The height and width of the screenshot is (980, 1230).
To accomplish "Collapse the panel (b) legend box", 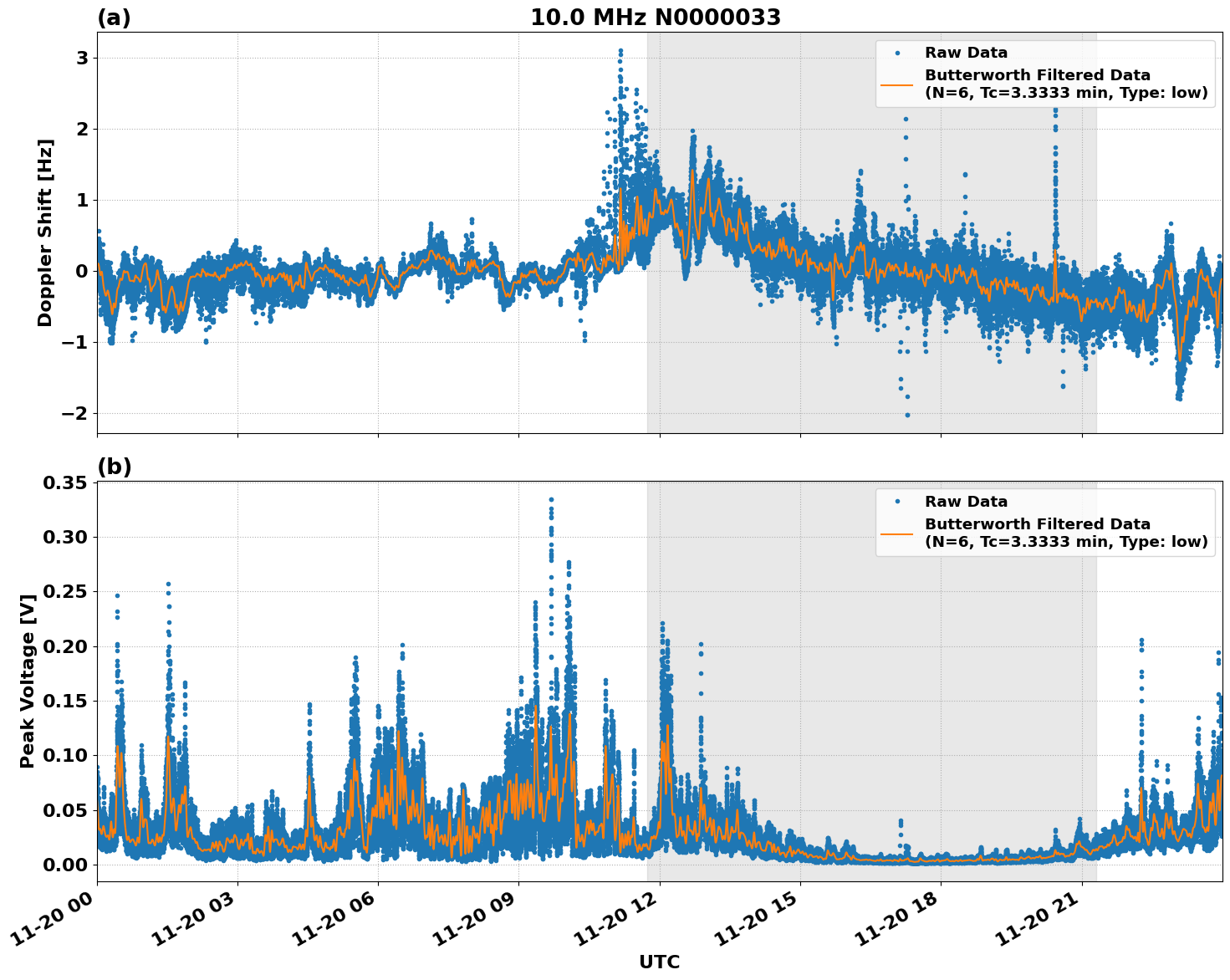I will (x=1045, y=523).
